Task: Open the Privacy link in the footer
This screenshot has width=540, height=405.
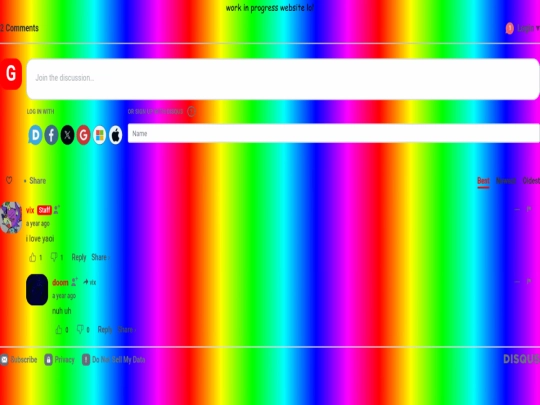Action: [x=60, y=360]
